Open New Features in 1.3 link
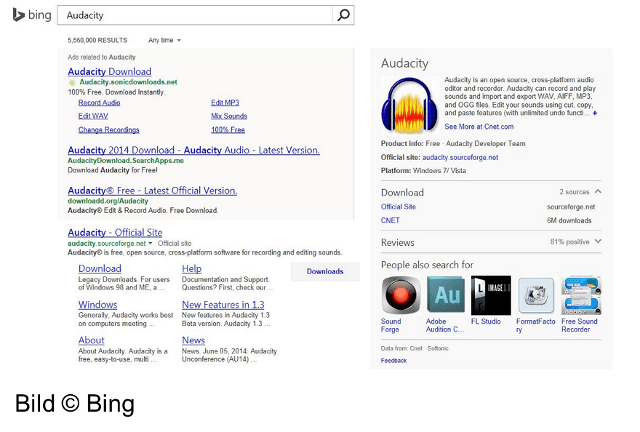 [223, 305]
